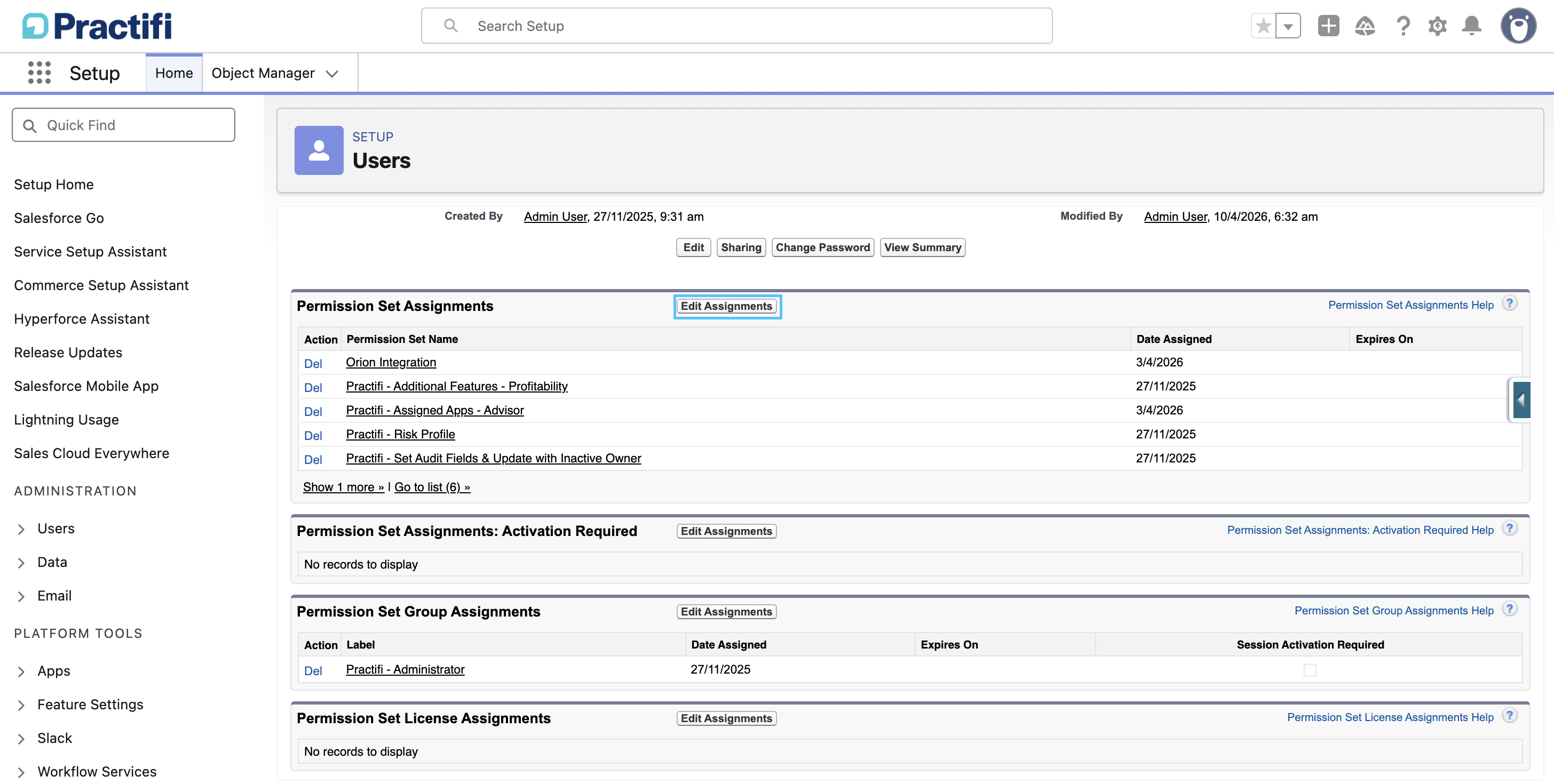Delete the Orion Integration assignment

(313, 363)
